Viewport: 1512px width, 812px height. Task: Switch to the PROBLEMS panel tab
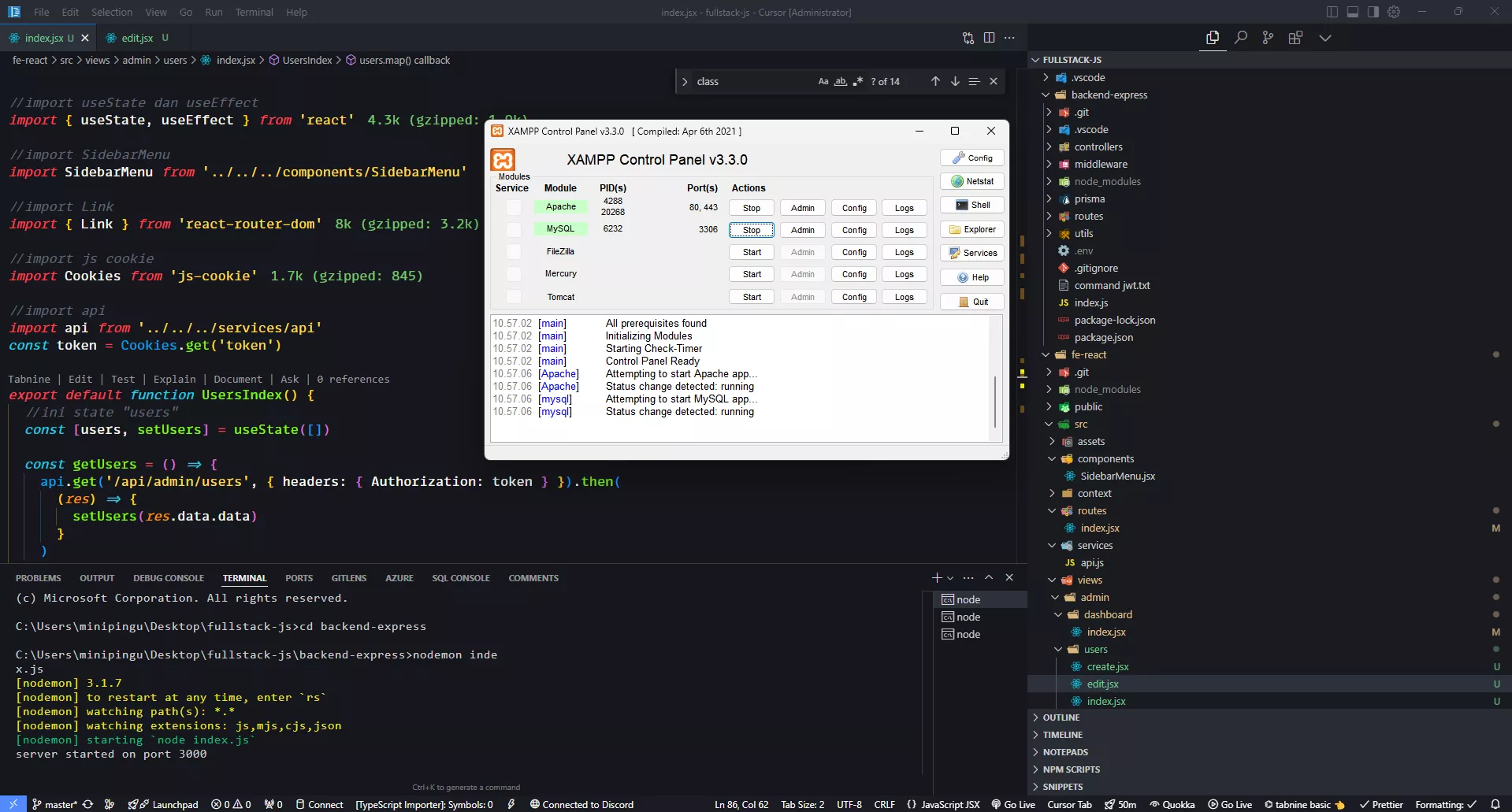pyautogui.click(x=38, y=578)
